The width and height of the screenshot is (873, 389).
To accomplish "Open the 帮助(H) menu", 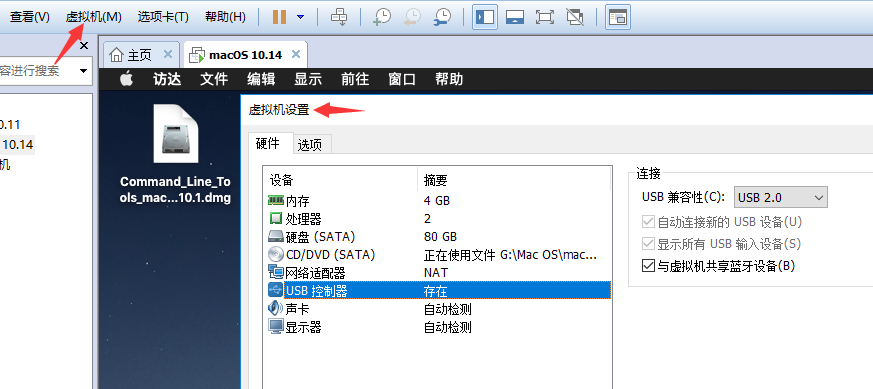I will pyautogui.click(x=225, y=17).
